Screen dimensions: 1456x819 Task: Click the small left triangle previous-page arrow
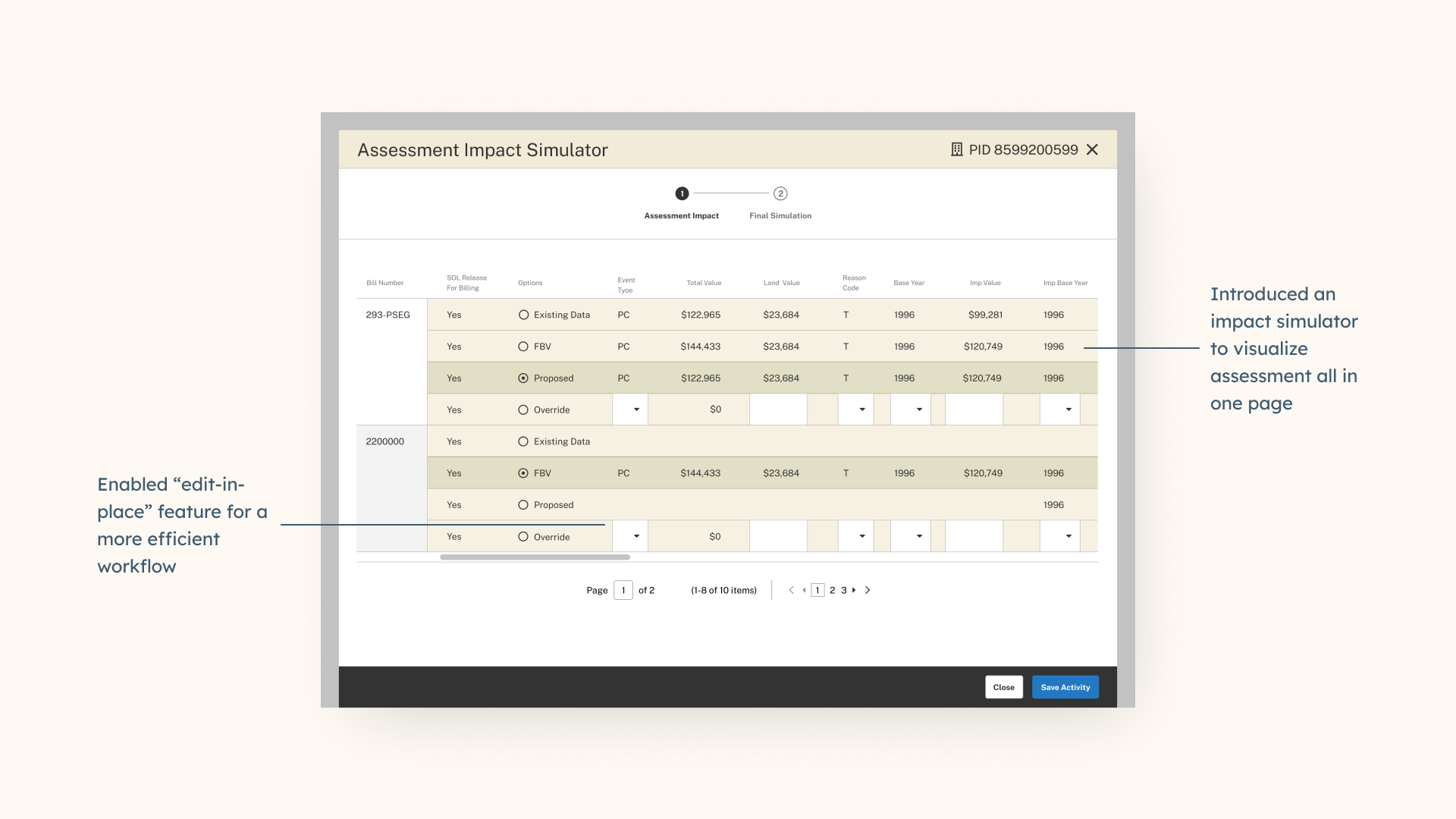[804, 590]
